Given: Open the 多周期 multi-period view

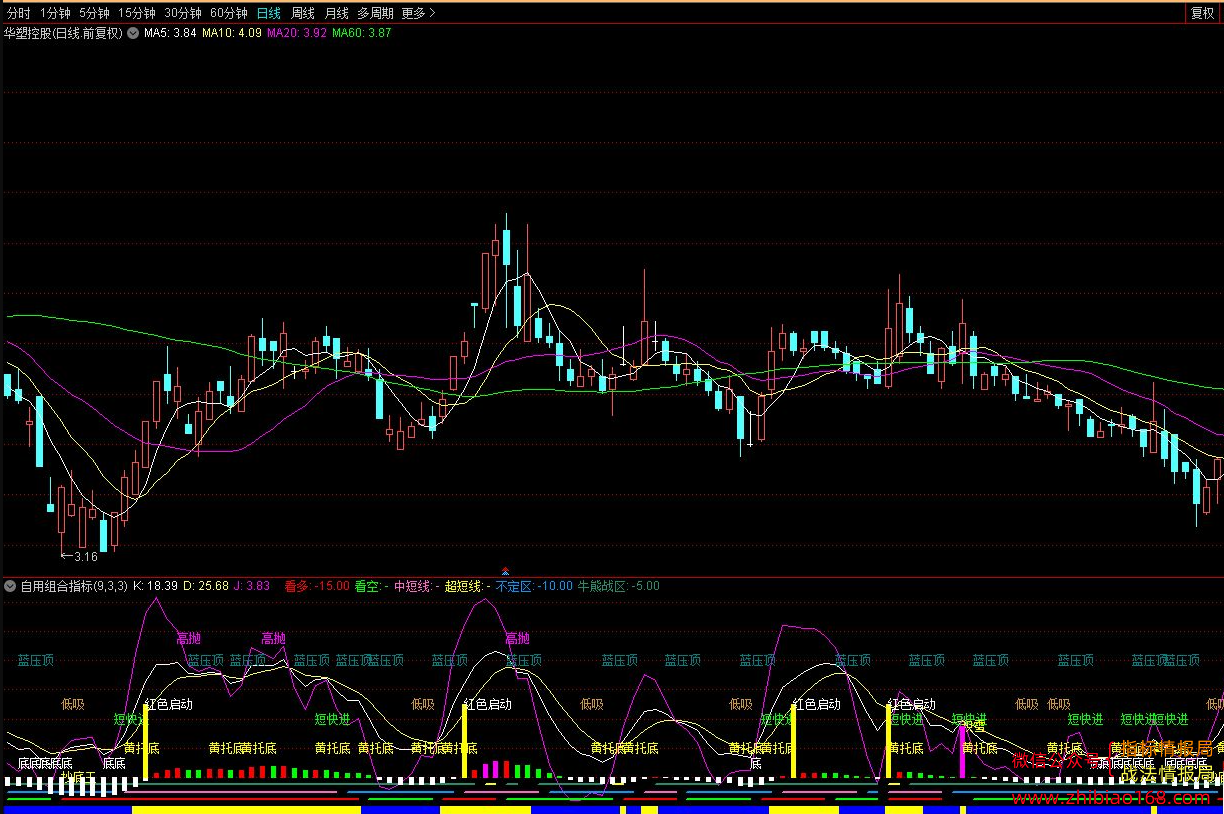Looking at the screenshot, I should 376,13.
